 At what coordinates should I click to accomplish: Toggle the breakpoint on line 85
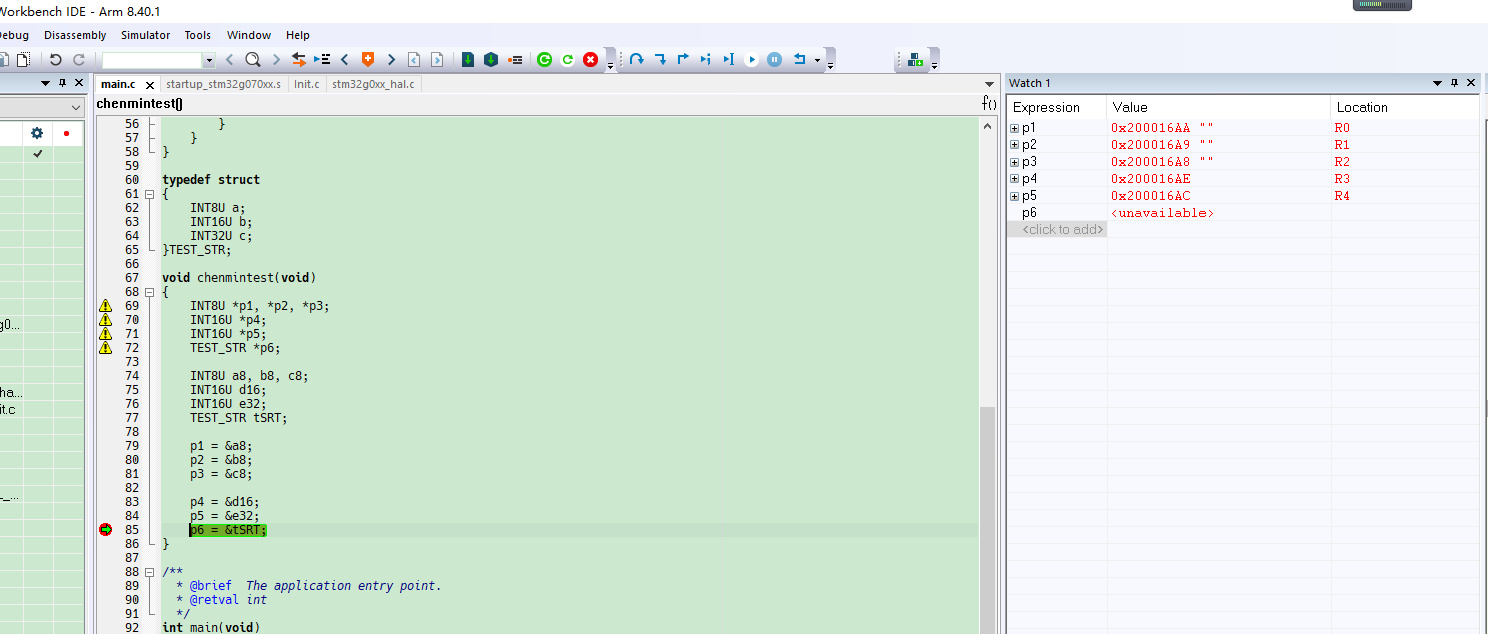pos(105,530)
